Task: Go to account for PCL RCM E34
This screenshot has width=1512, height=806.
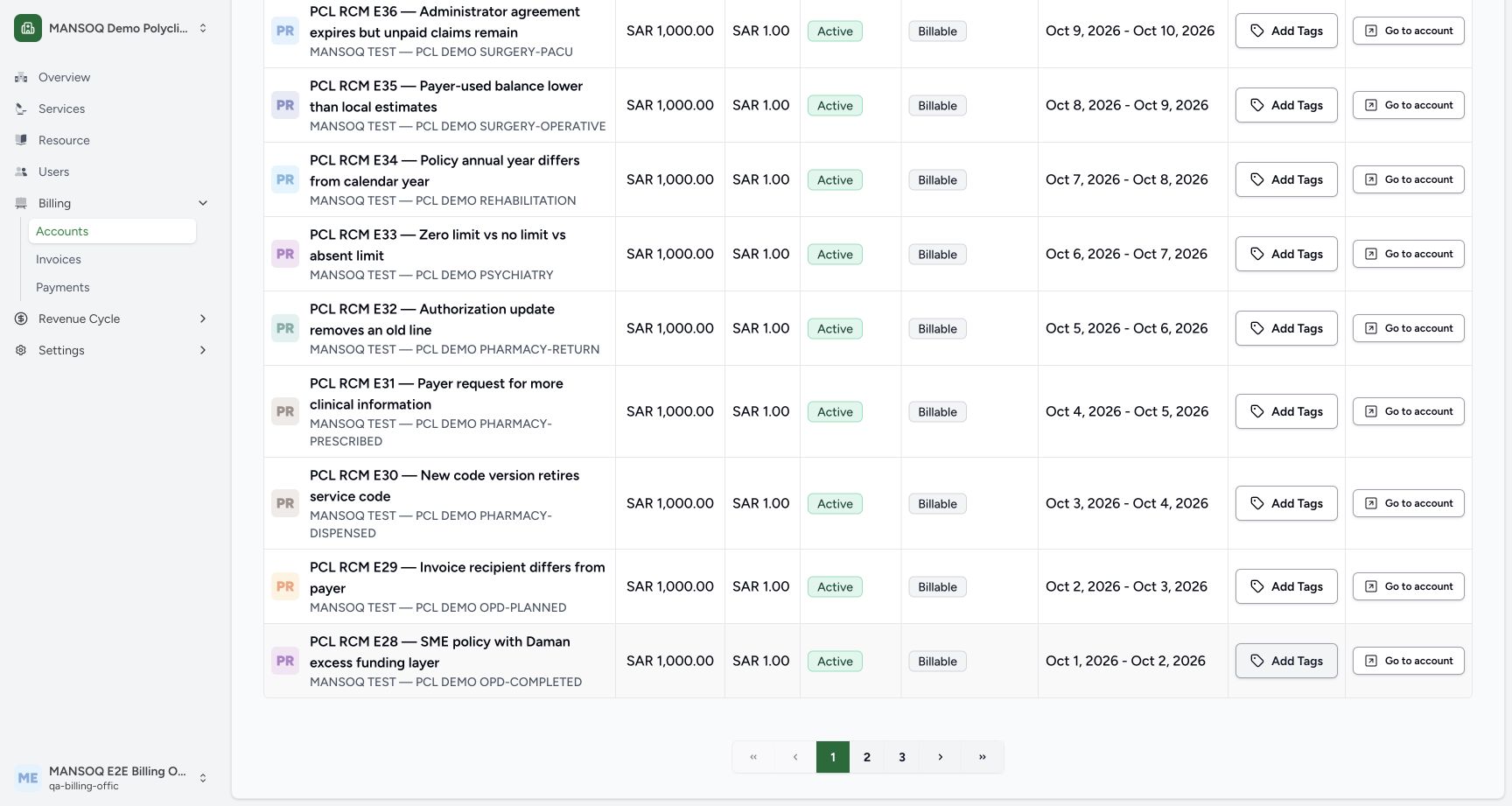Action: (1409, 179)
